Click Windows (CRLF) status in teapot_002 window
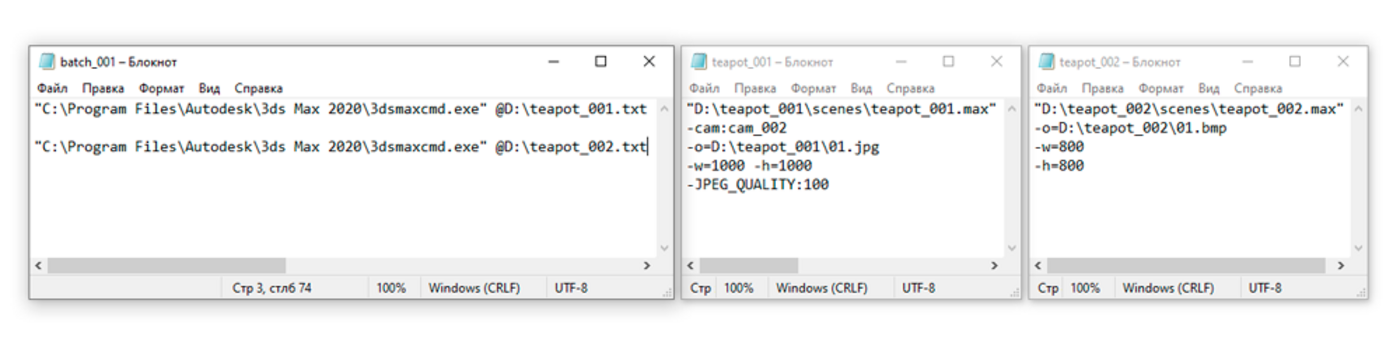The image size is (1400, 363). coord(1169,288)
